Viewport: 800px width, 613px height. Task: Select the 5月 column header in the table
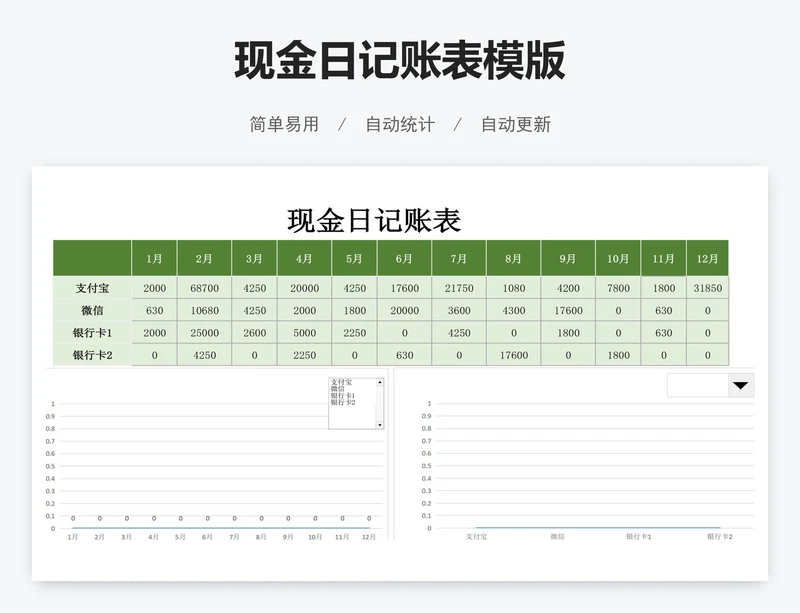pos(354,259)
